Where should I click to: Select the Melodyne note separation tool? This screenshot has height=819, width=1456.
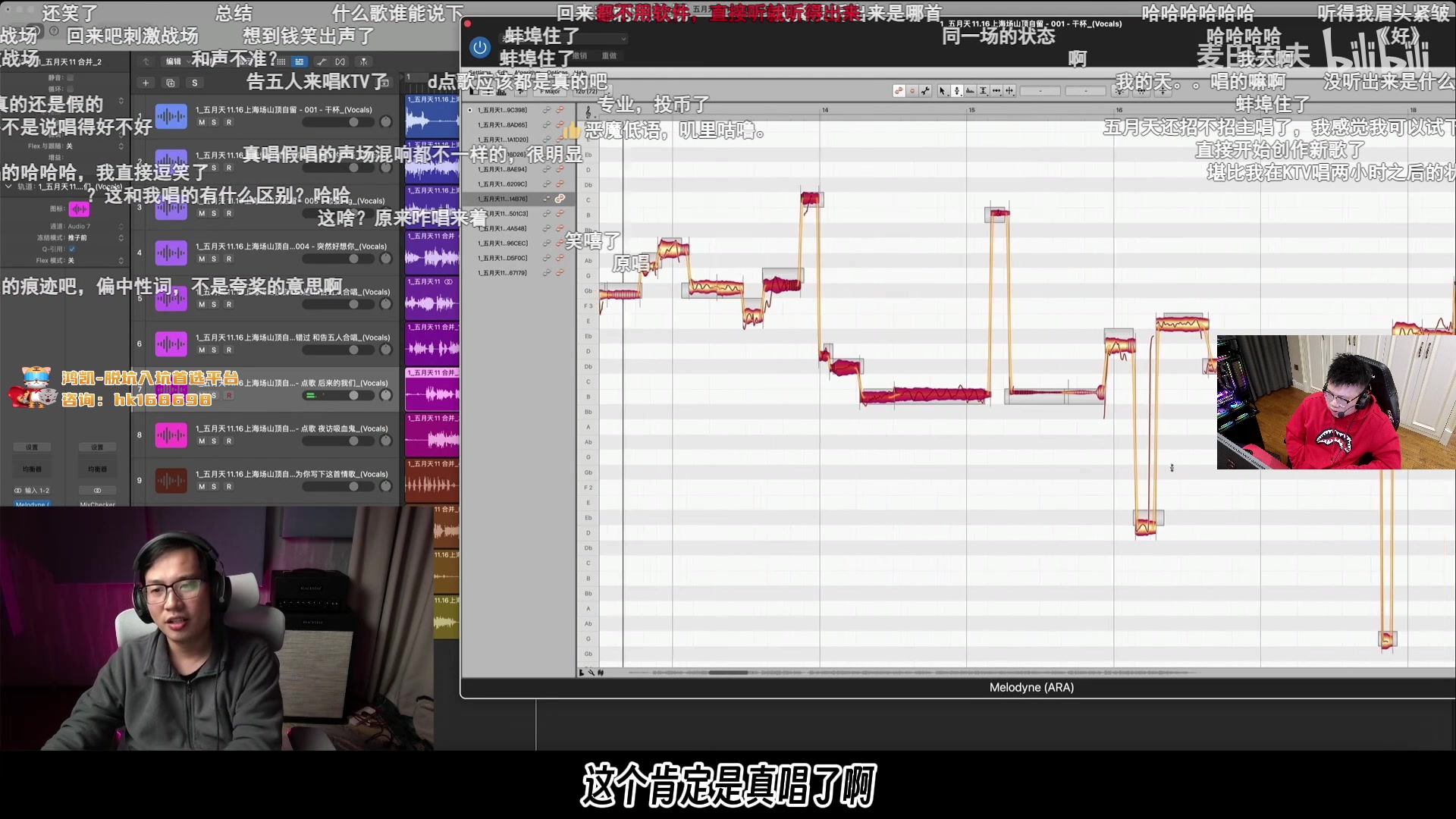click(1009, 91)
